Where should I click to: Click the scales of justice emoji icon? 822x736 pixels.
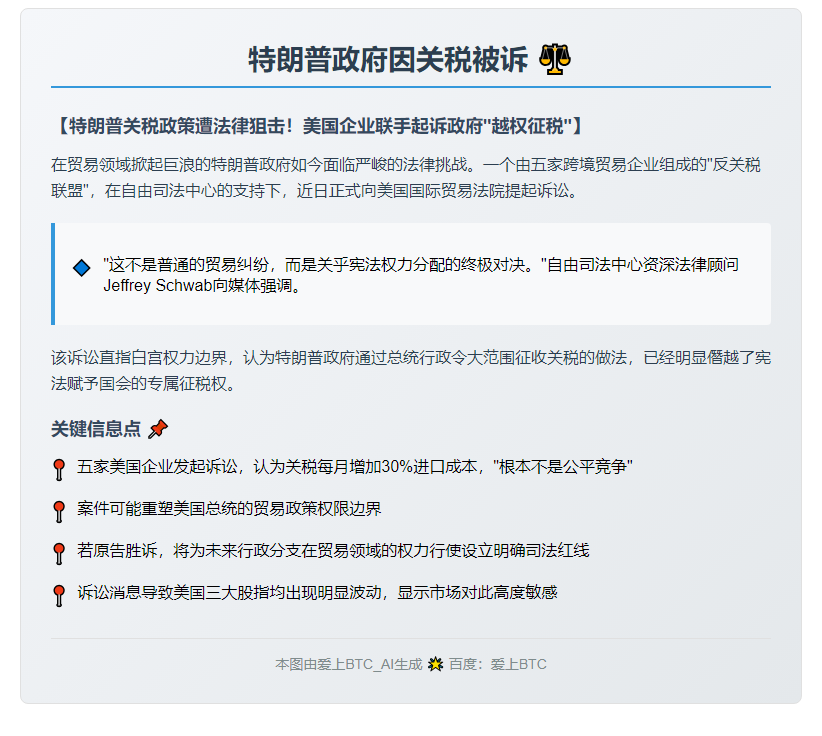(555, 59)
